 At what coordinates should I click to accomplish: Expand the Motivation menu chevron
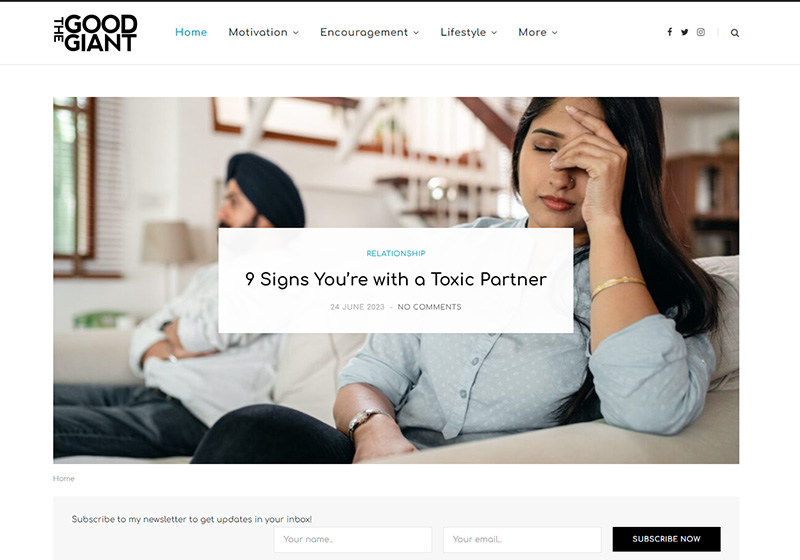(x=296, y=33)
